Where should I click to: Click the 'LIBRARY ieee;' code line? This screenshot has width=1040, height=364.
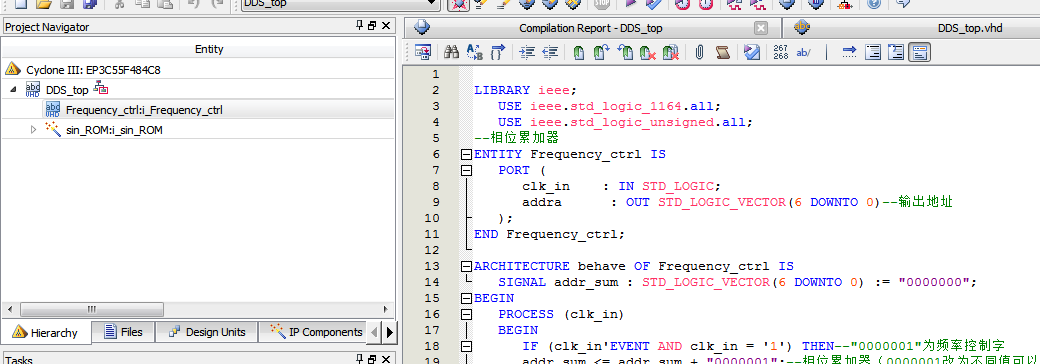click(x=525, y=90)
